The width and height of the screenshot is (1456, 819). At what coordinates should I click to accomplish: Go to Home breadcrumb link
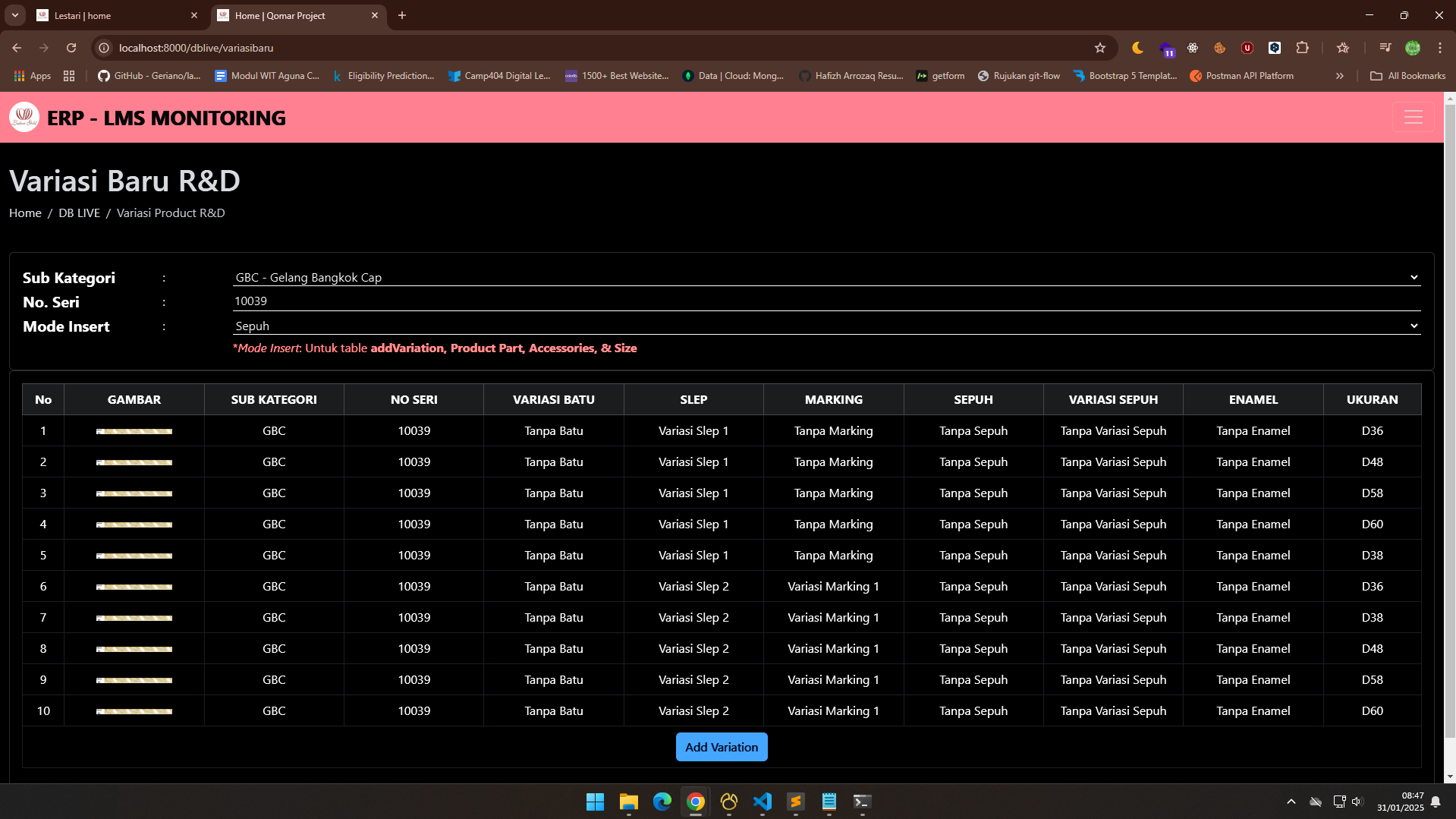coord(25,213)
